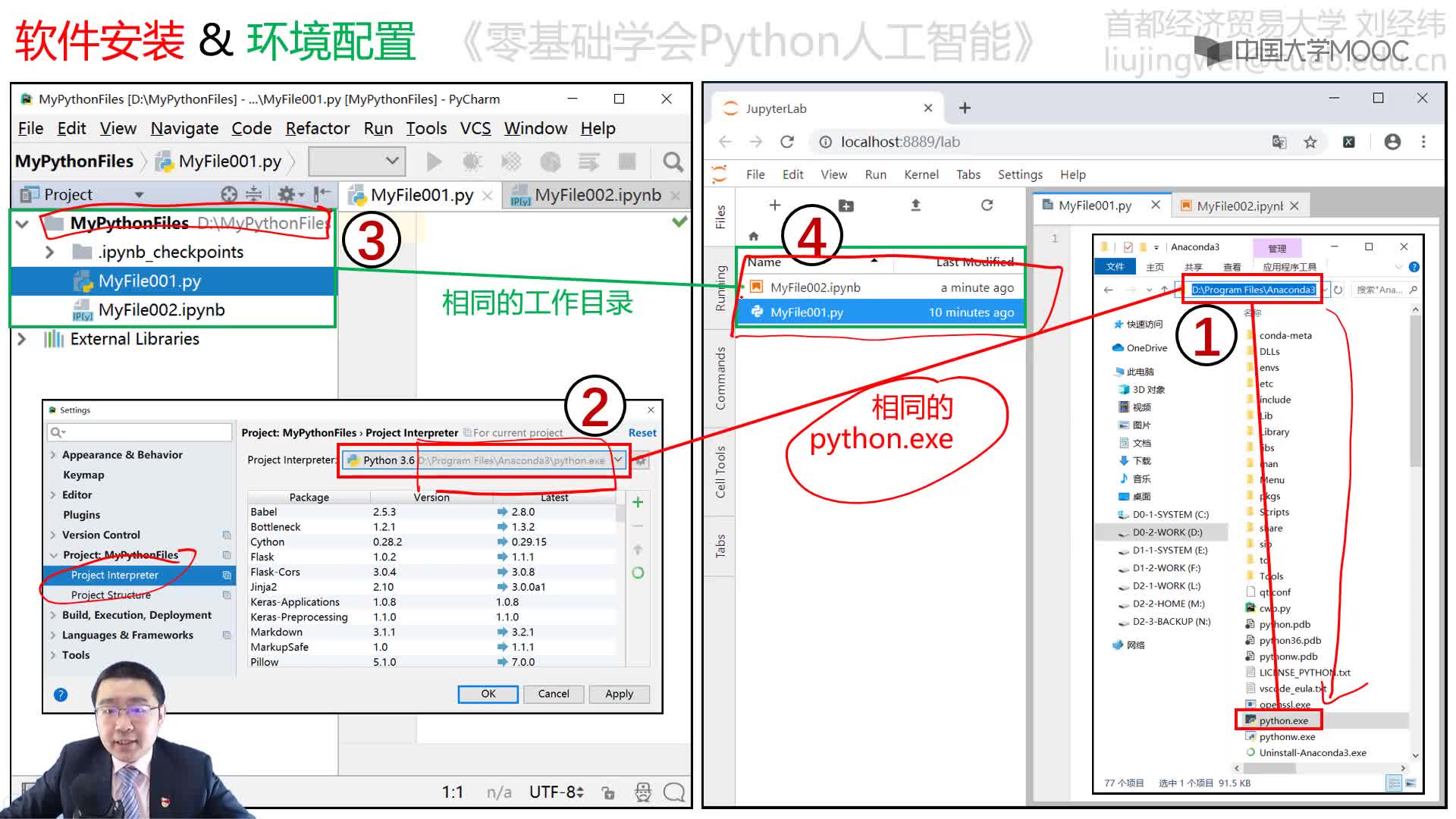This screenshot has height=819, width=1456.
Task: Select MyFile001.py in PyCharm project tree
Action: [173, 281]
